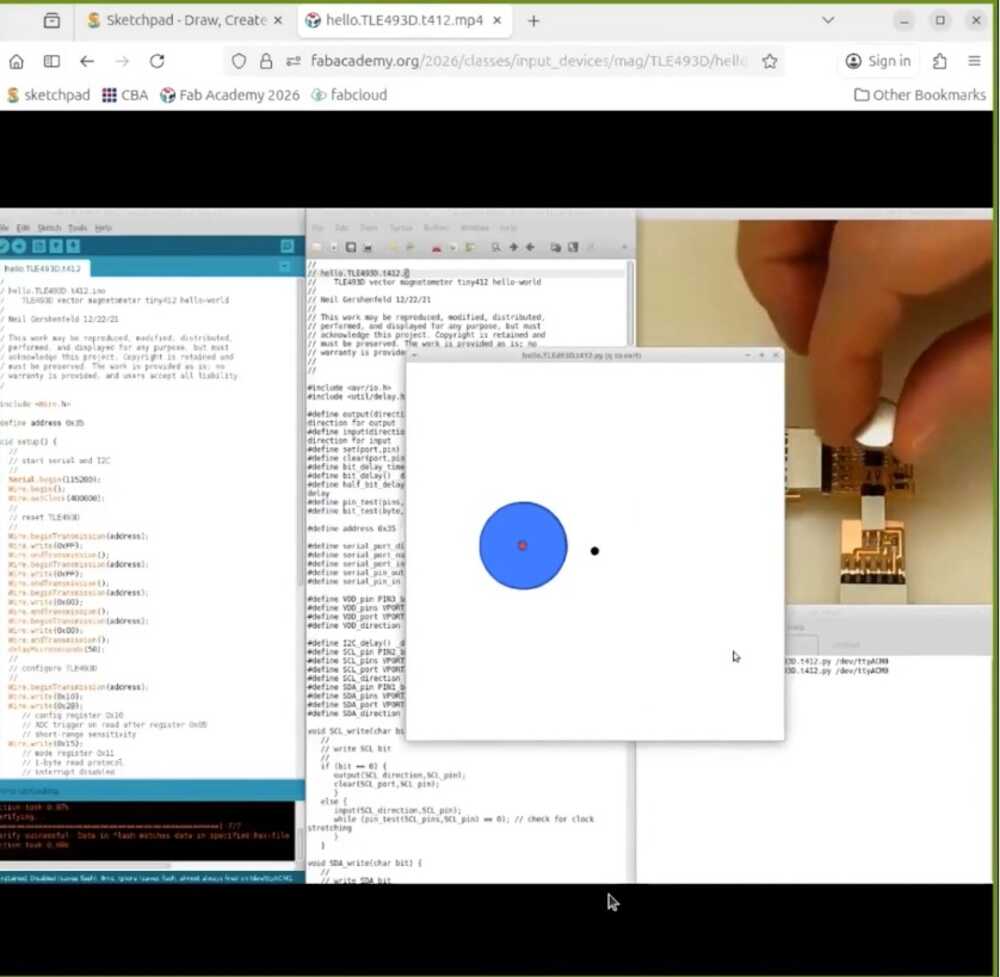The image size is (1000, 977).
Task: Bookmark this page with the star
Action: 770,61
